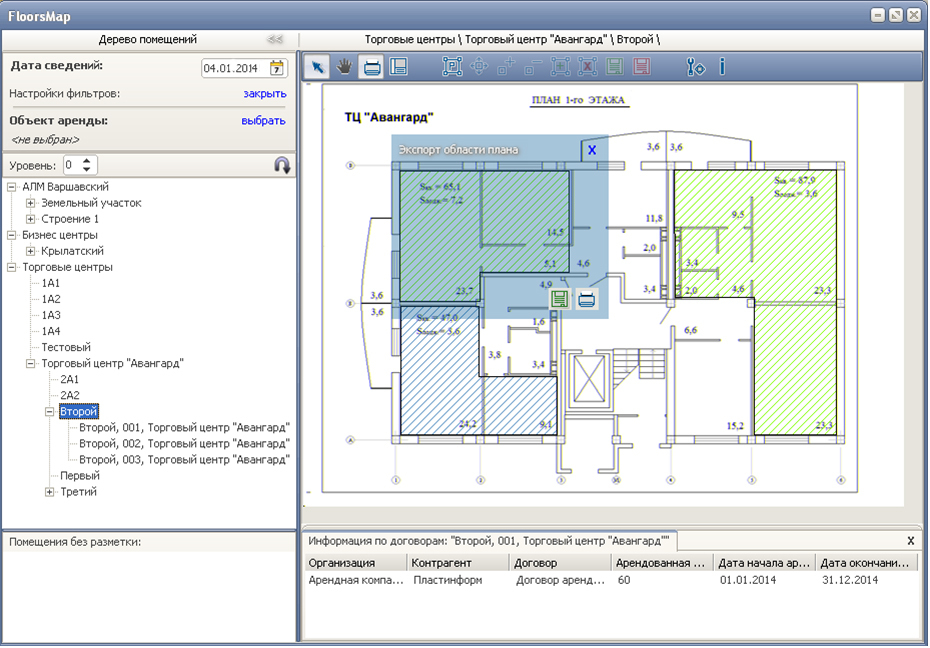The width and height of the screenshot is (930, 648).
Task: Select the contracts information tab
Action: pos(489,540)
